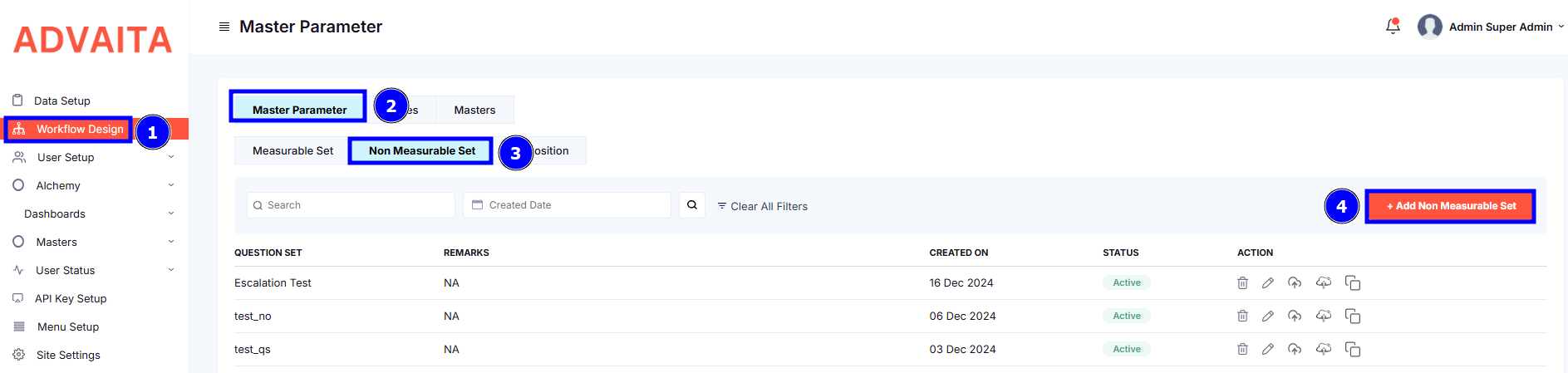Duplicate the test_qs question set via copy icon
Image resolution: width=1568 pixels, height=373 pixels.
pos(1352,350)
